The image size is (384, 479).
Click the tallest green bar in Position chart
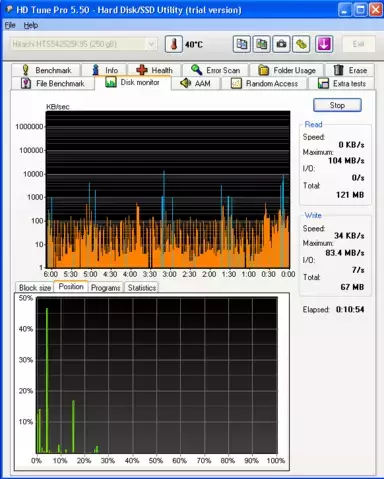[x=47, y=380]
